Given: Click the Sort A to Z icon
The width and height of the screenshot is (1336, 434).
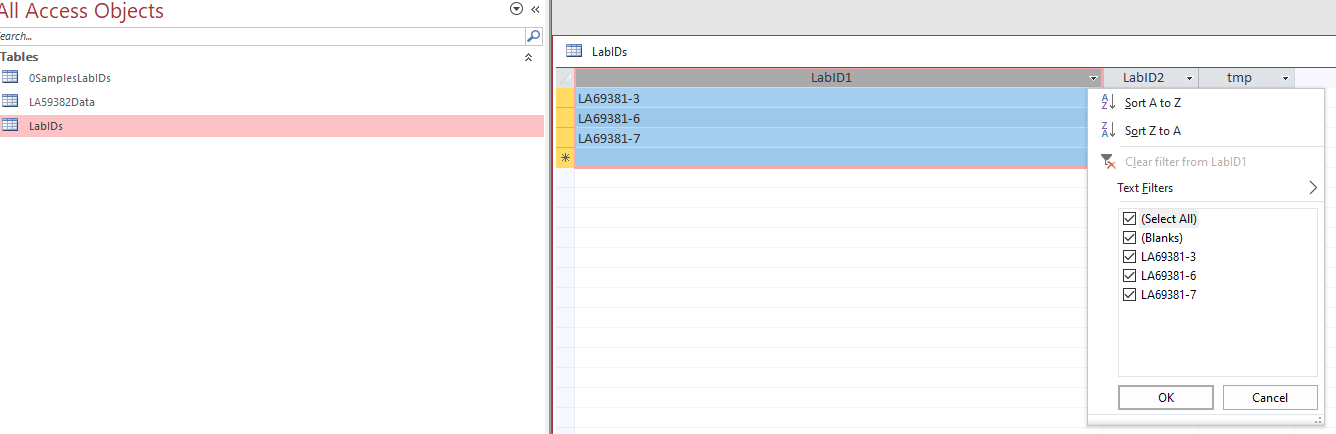Looking at the screenshot, I should click(x=1107, y=102).
